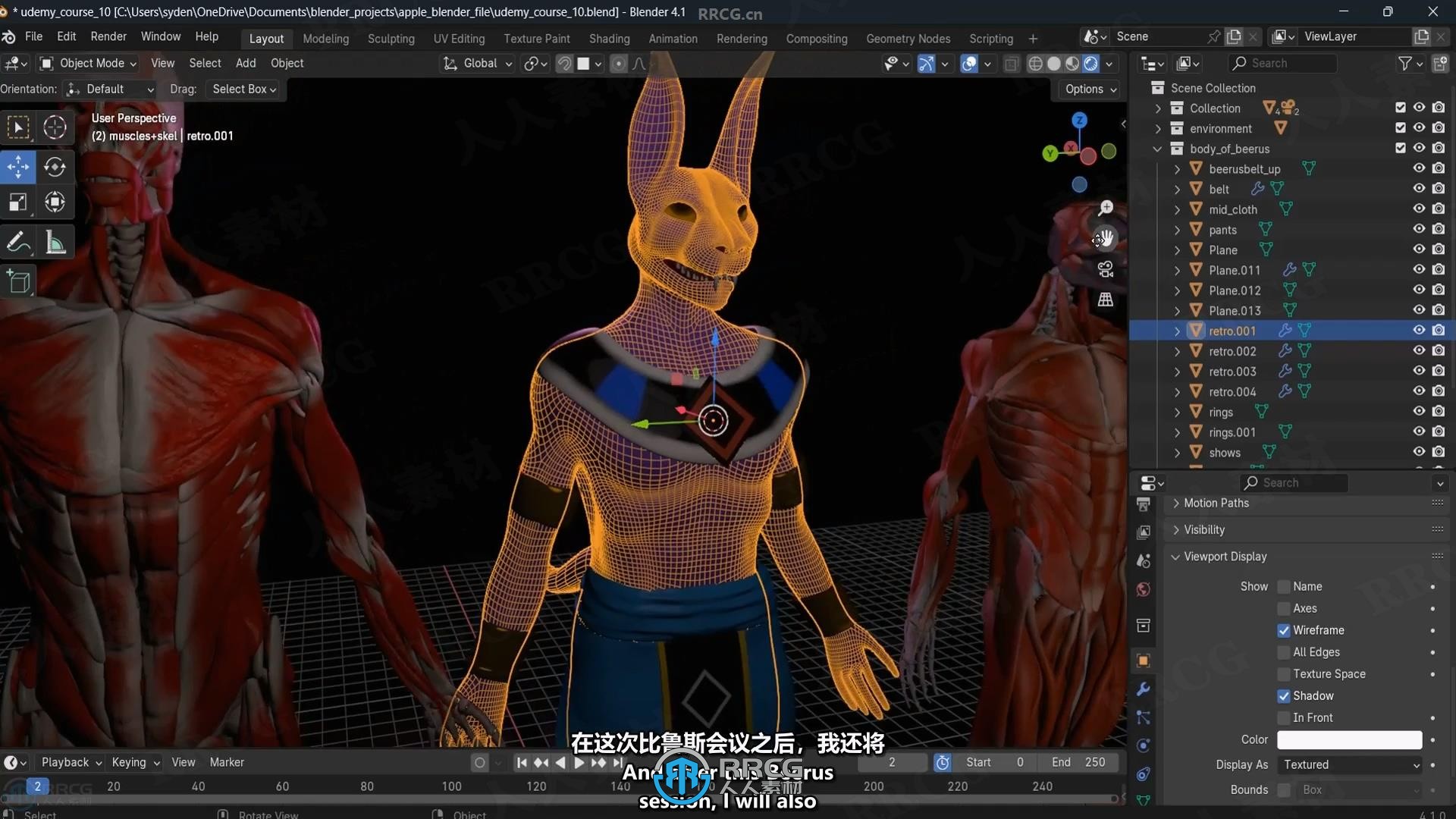Click the Marker timeline menu

(227, 763)
